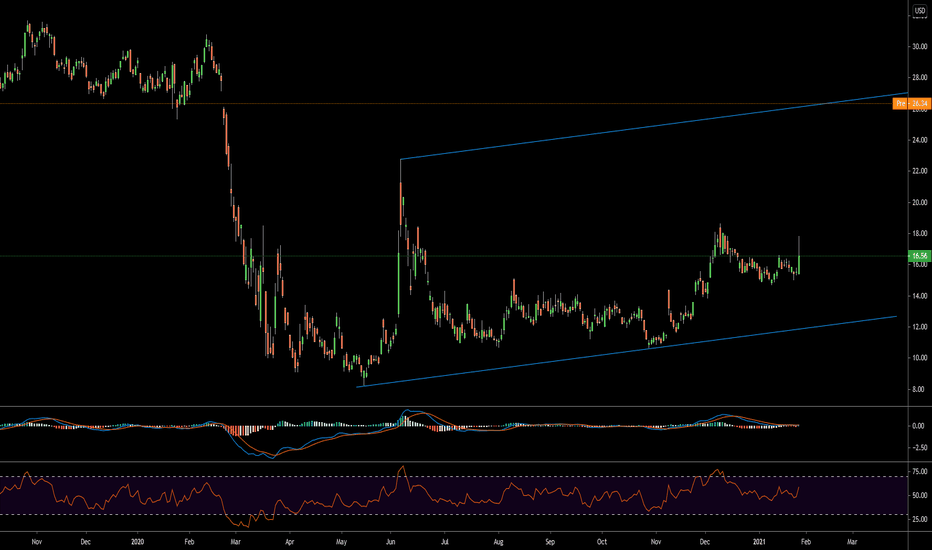Click the Sep label on time axis

tap(550, 542)
